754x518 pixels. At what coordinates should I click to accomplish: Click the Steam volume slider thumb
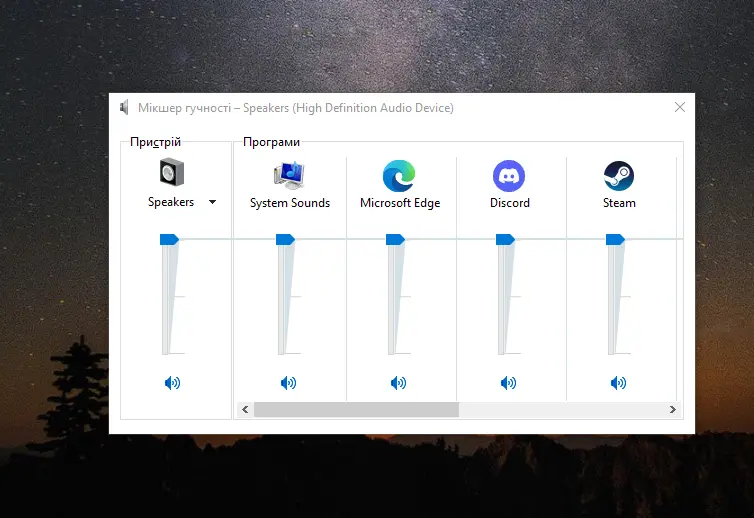615,239
